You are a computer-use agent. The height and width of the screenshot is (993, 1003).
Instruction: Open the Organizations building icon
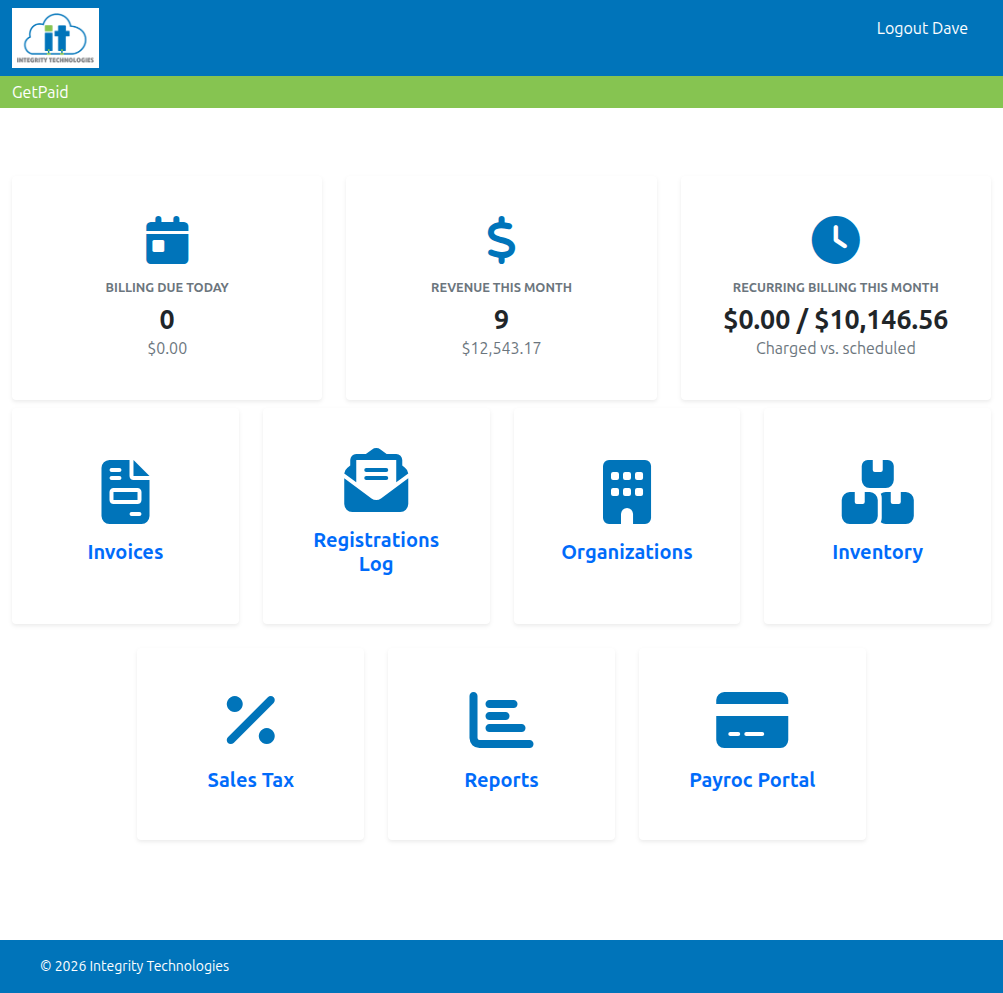627,492
